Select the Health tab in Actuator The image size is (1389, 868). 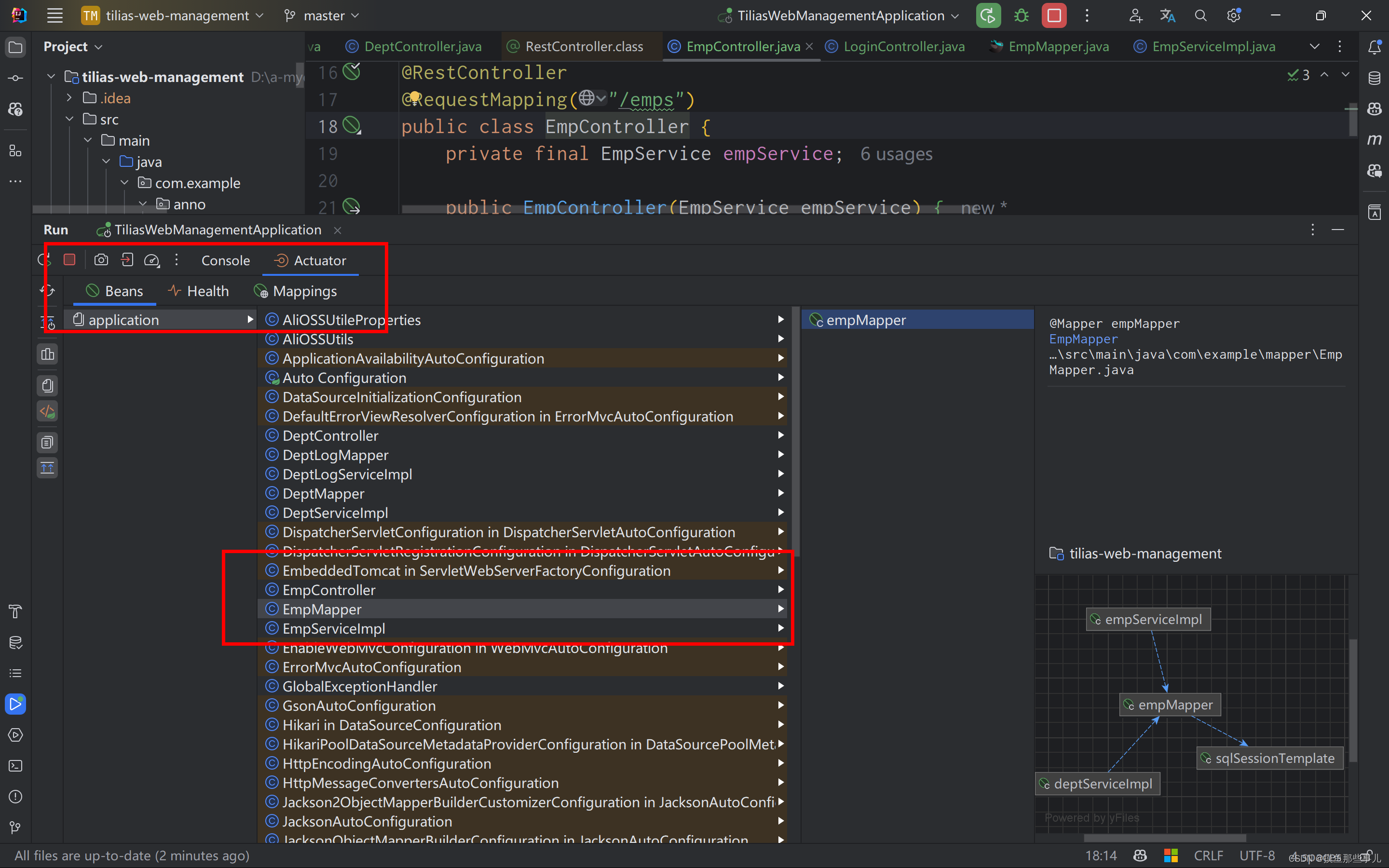tap(207, 290)
